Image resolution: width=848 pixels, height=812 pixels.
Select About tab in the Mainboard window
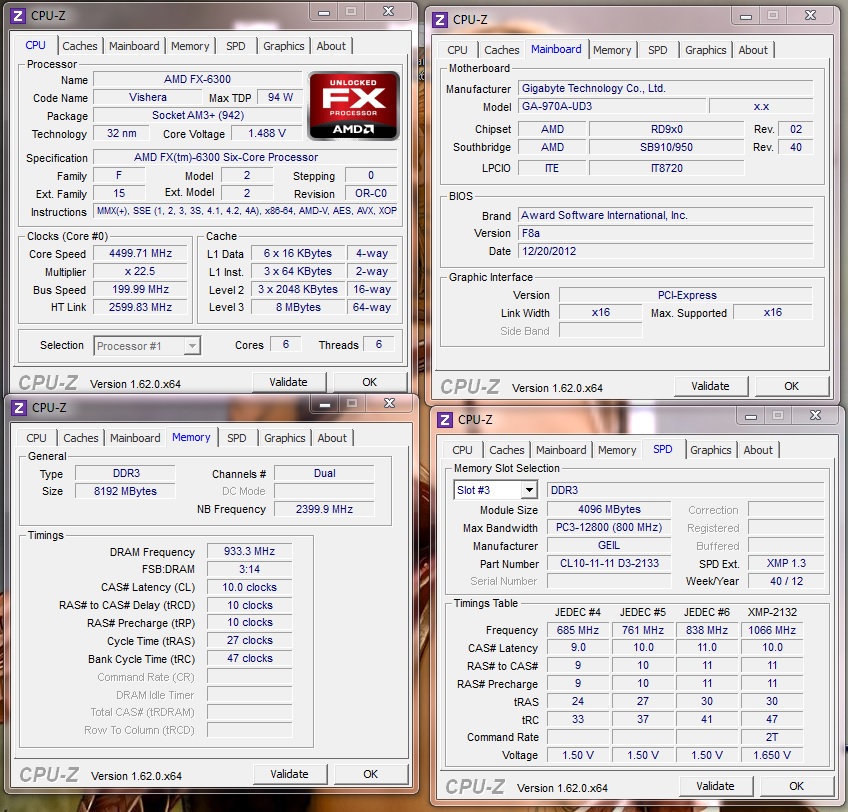[753, 50]
